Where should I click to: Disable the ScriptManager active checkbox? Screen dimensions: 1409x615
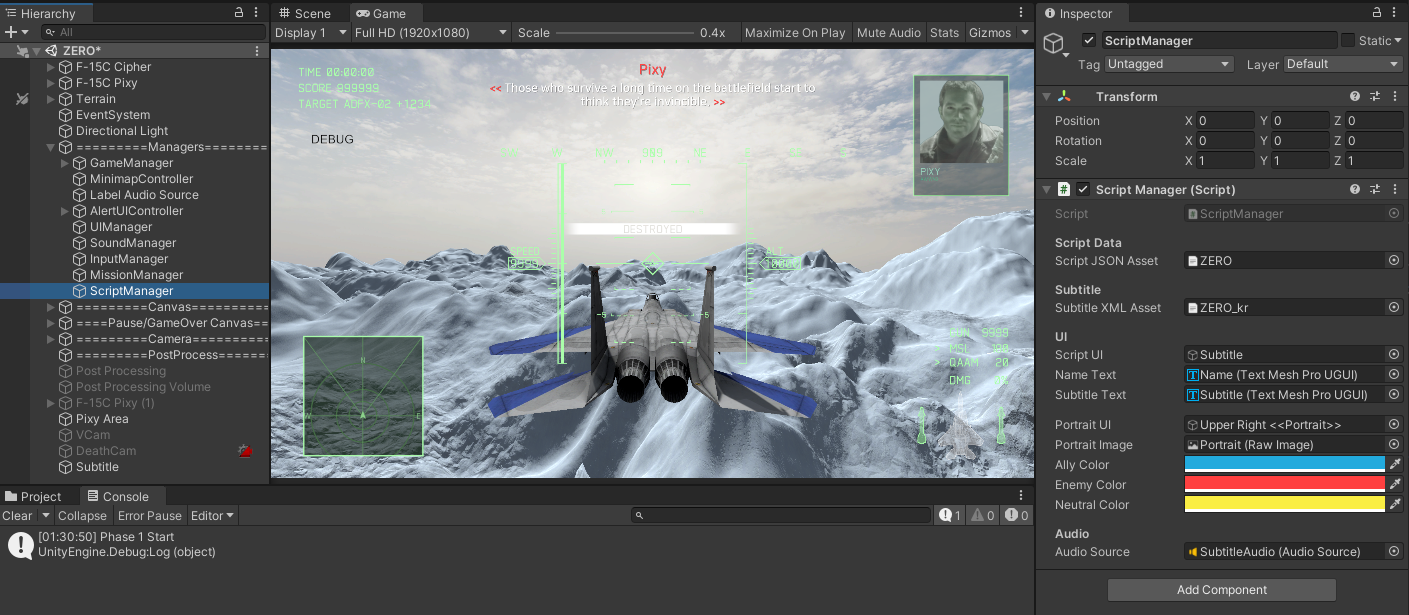[x=1089, y=41]
